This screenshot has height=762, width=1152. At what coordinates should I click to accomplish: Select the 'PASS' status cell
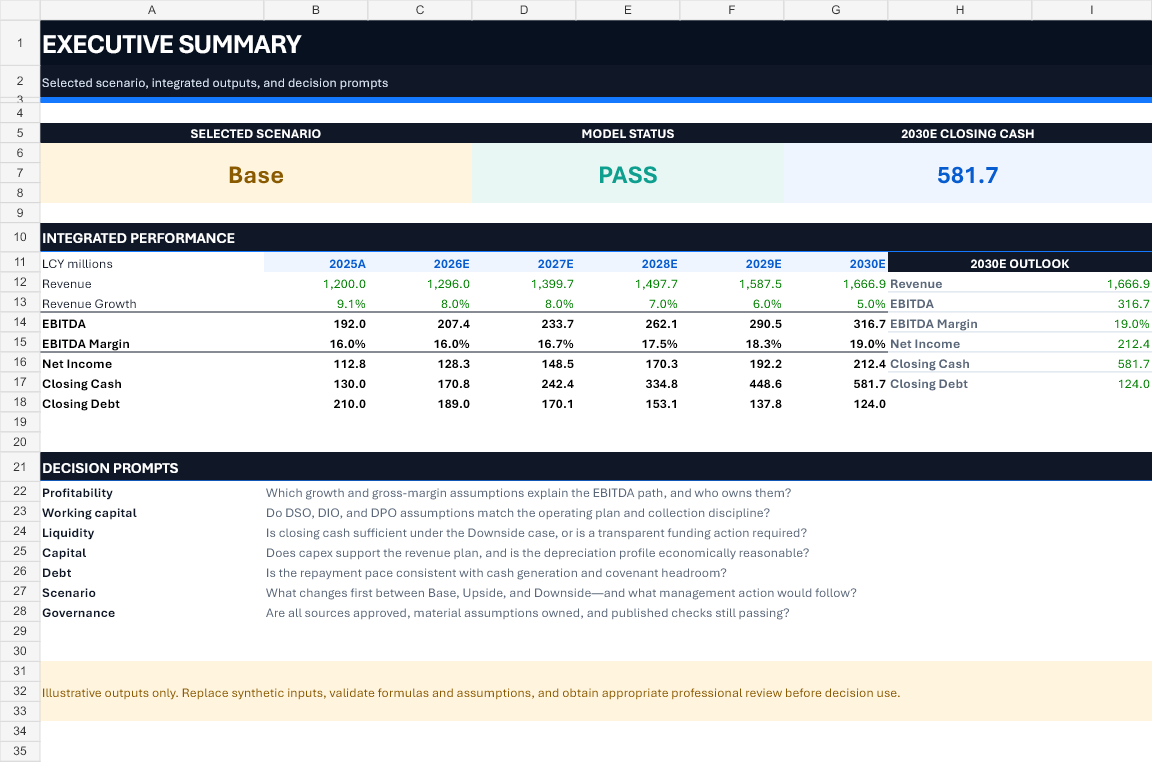[x=627, y=174]
